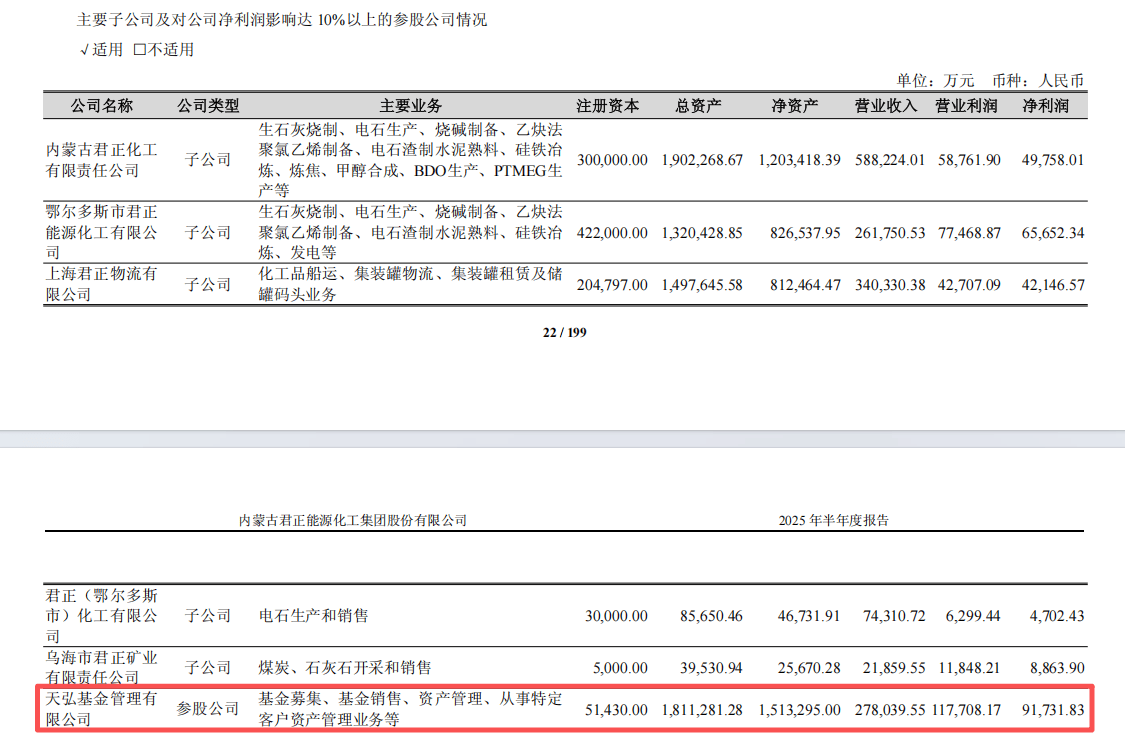Tick the 不适用 checkbox
This screenshot has width=1125, height=740.
point(140,50)
